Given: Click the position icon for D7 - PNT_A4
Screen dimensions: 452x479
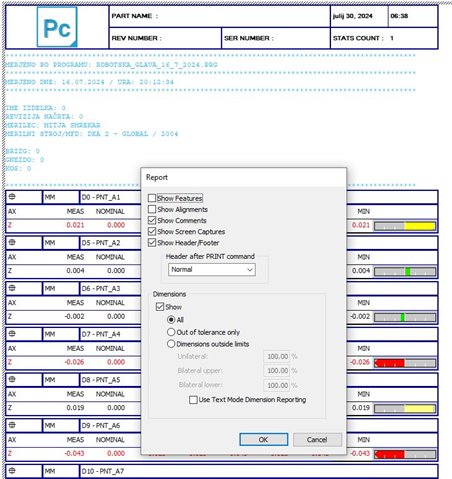Looking at the screenshot, I should (12, 334).
